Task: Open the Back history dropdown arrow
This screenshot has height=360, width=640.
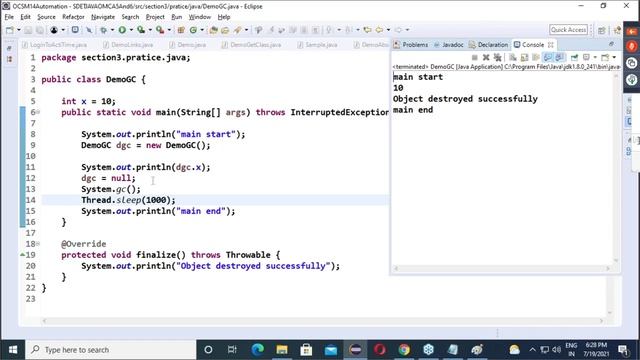Action: click(x=389, y=30)
